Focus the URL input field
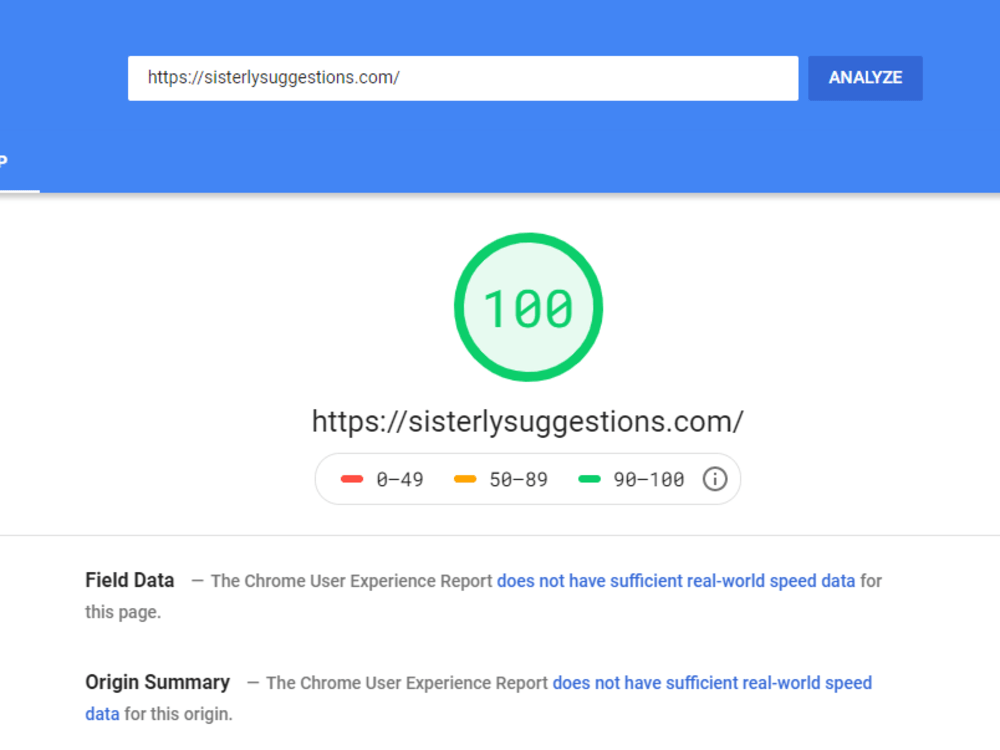The width and height of the screenshot is (1000, 750). coord(463,78)
